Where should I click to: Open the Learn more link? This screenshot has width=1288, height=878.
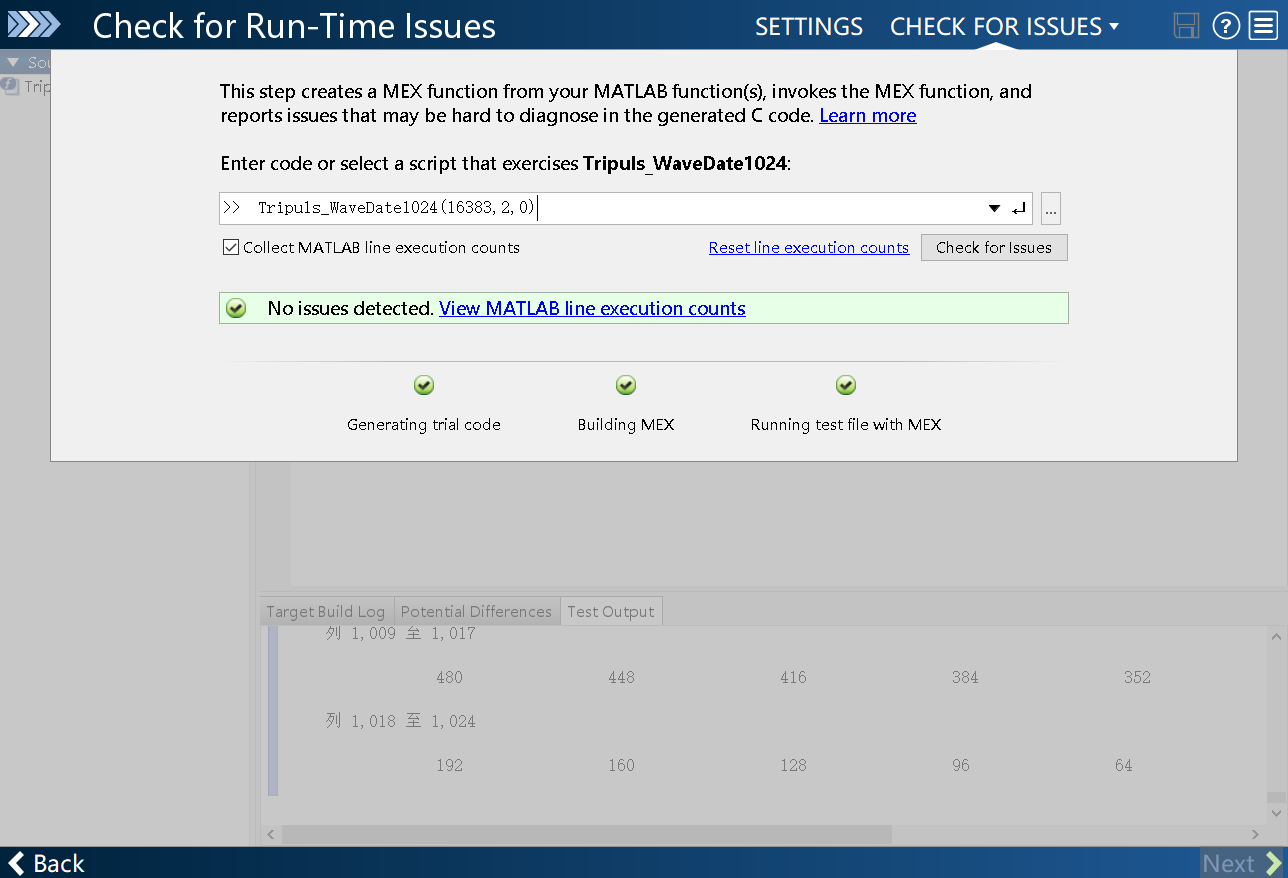pos(868,115)
